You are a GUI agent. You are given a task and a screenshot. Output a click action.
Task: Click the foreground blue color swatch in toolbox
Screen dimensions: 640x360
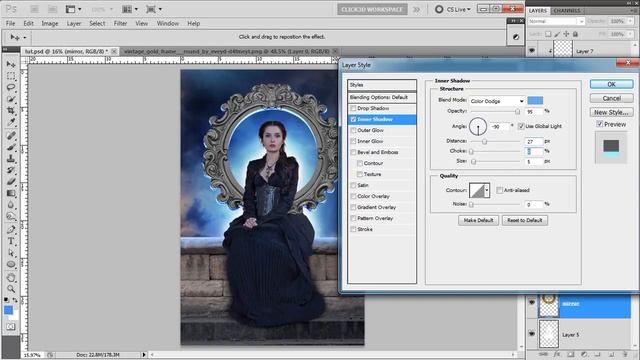click(8, 310)
